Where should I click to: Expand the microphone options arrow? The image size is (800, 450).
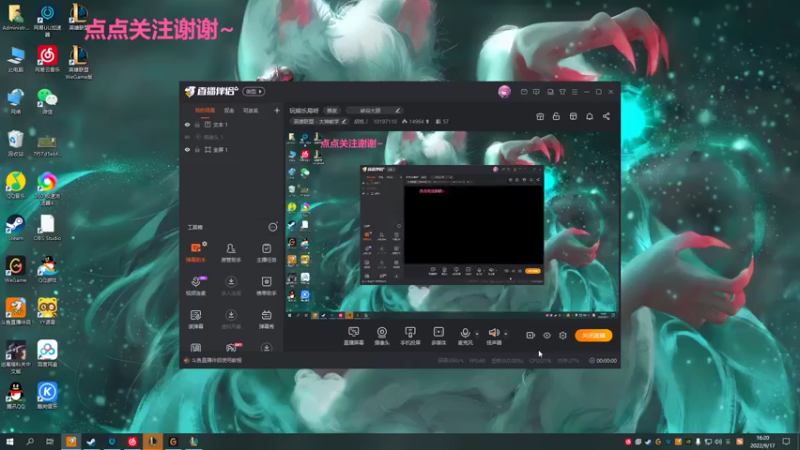click(477, 334)
